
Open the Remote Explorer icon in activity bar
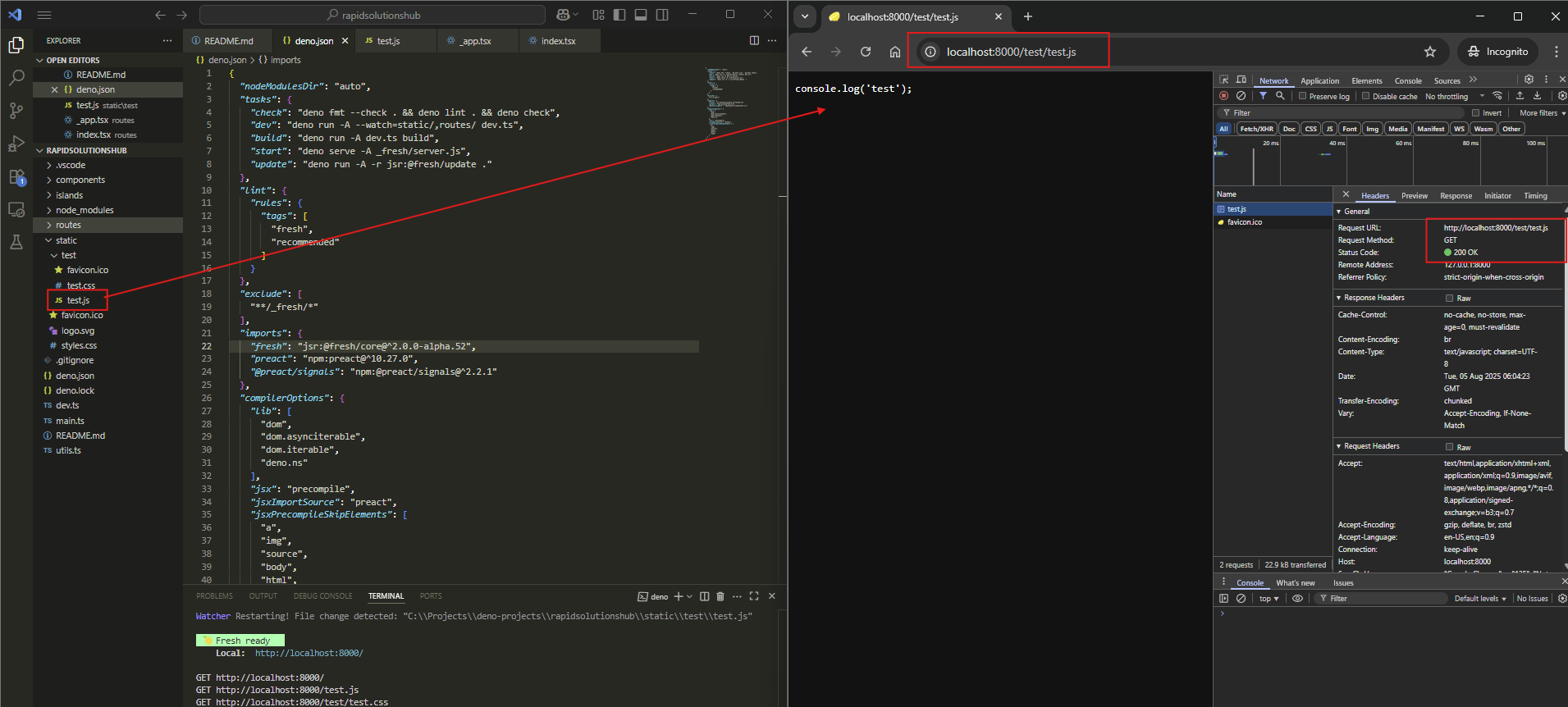[x=16, y=210]
